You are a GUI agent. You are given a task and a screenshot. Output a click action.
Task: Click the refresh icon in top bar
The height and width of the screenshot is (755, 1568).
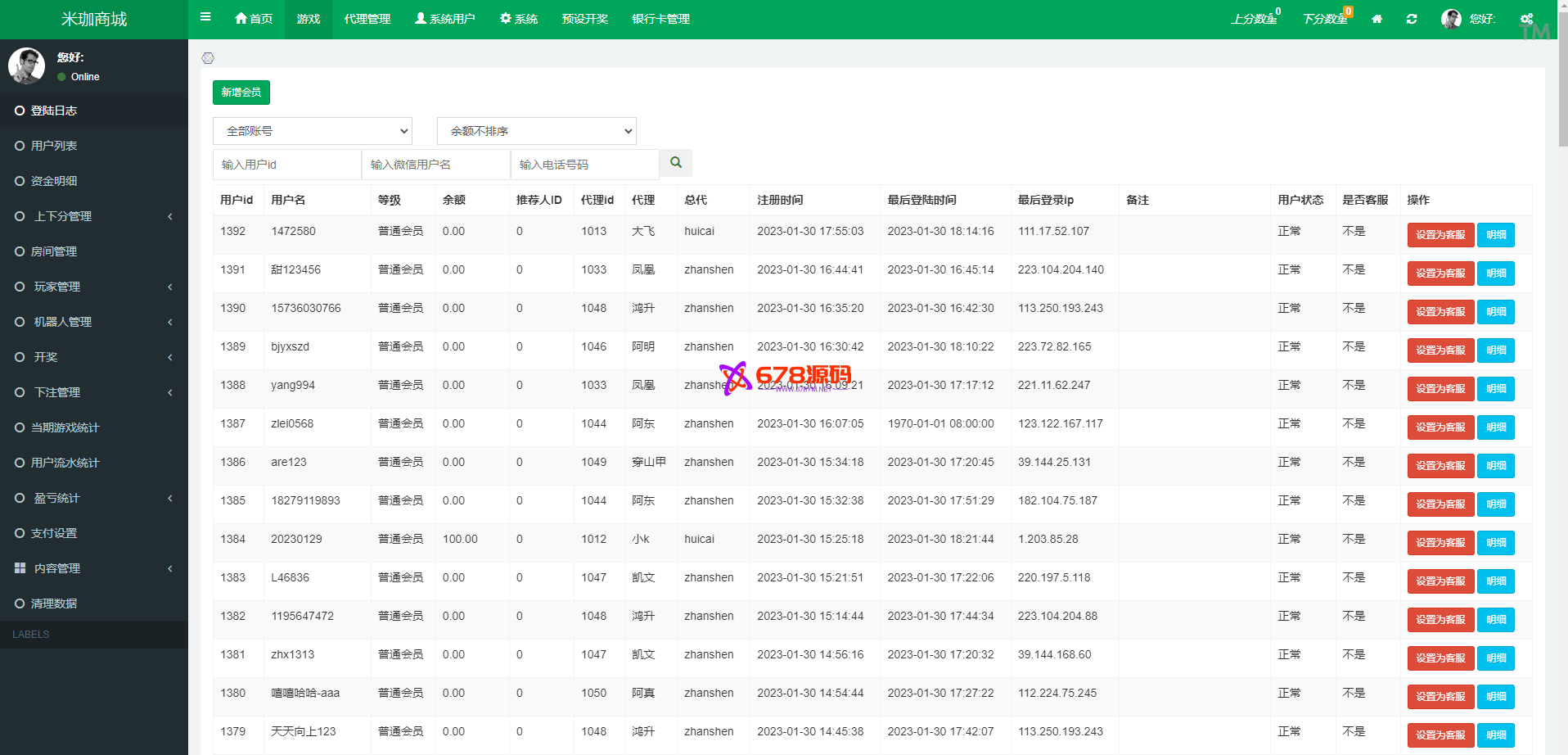pos(1412,19)
